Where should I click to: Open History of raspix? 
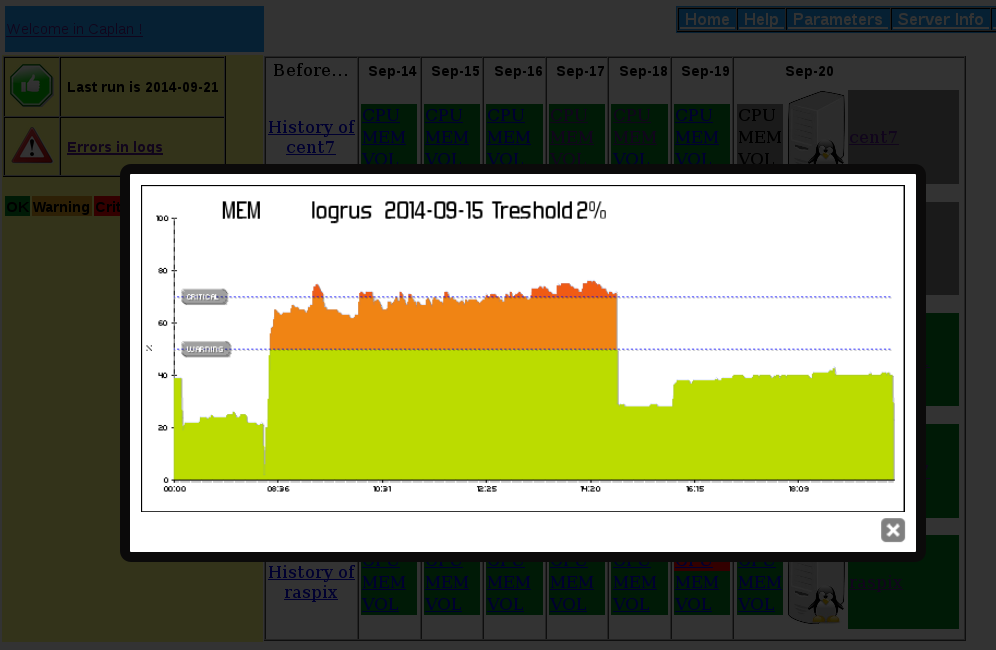point(311,582)
